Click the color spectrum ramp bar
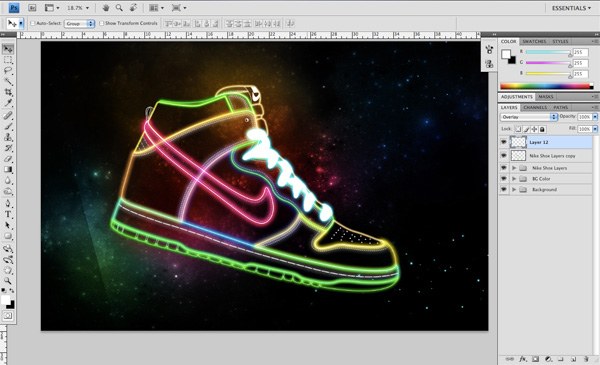 point(547,86)
